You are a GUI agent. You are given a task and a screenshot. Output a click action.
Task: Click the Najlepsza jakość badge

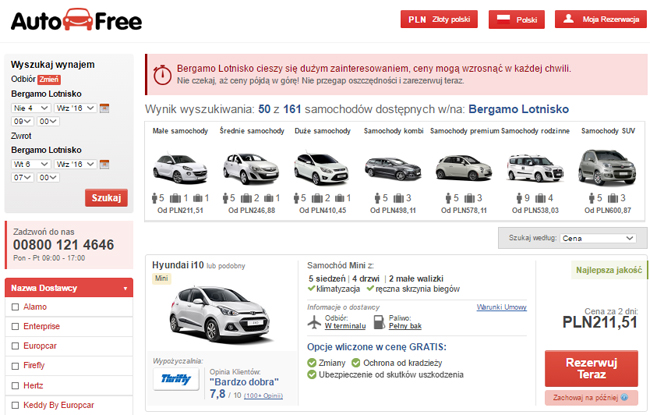[x=609, y=270]
